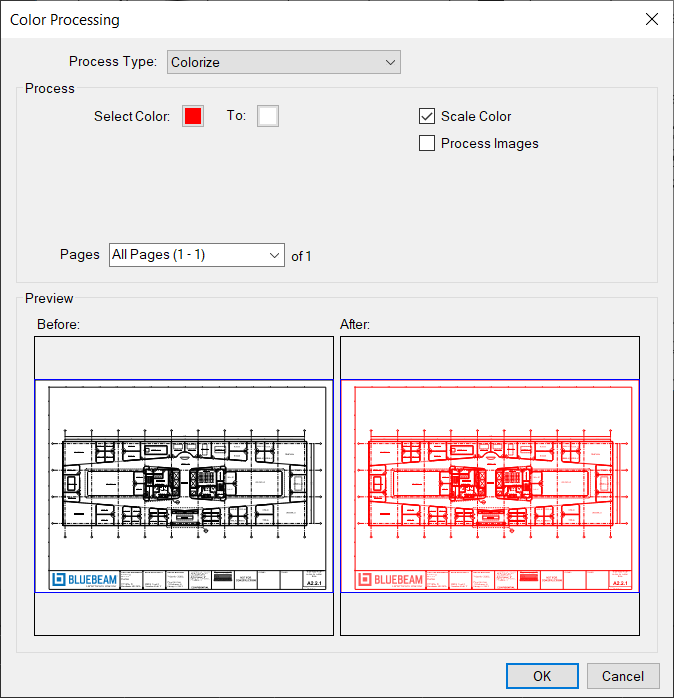Click the red Select Color swatch
The width and height of the screenshot is (674, 698).
point(193,116)
